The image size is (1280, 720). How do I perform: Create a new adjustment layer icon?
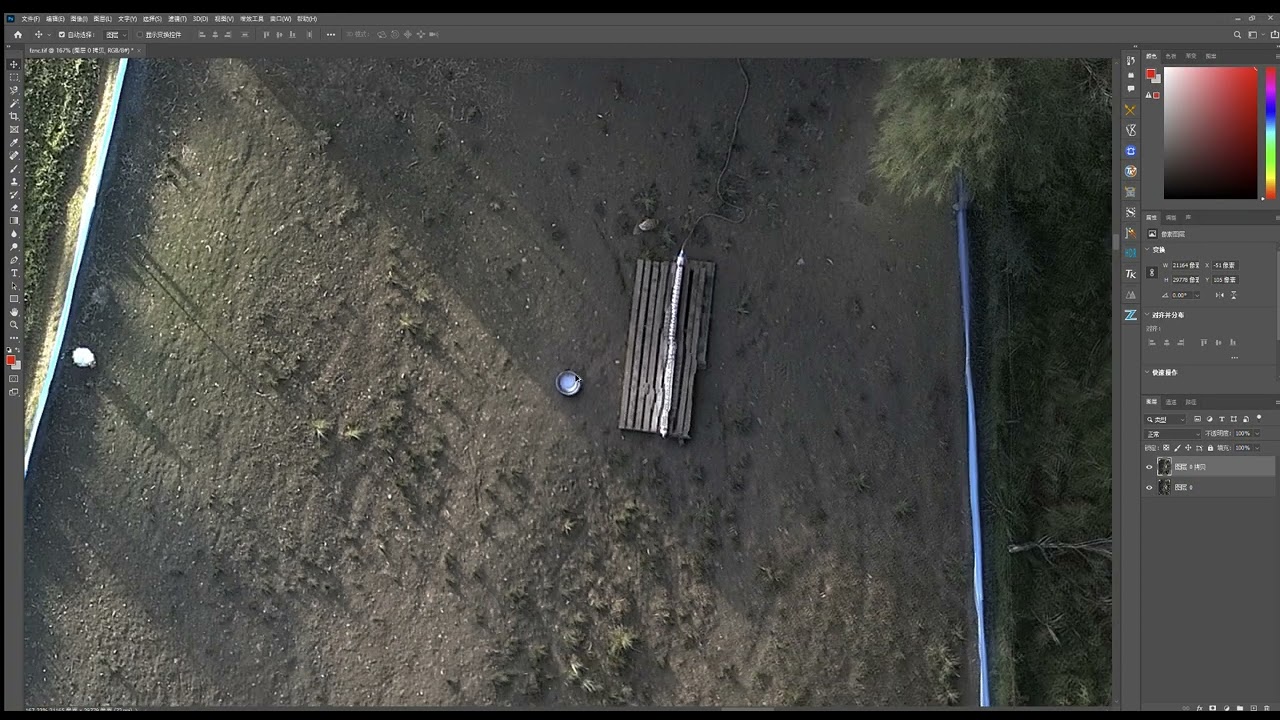tap(1227, 708)
